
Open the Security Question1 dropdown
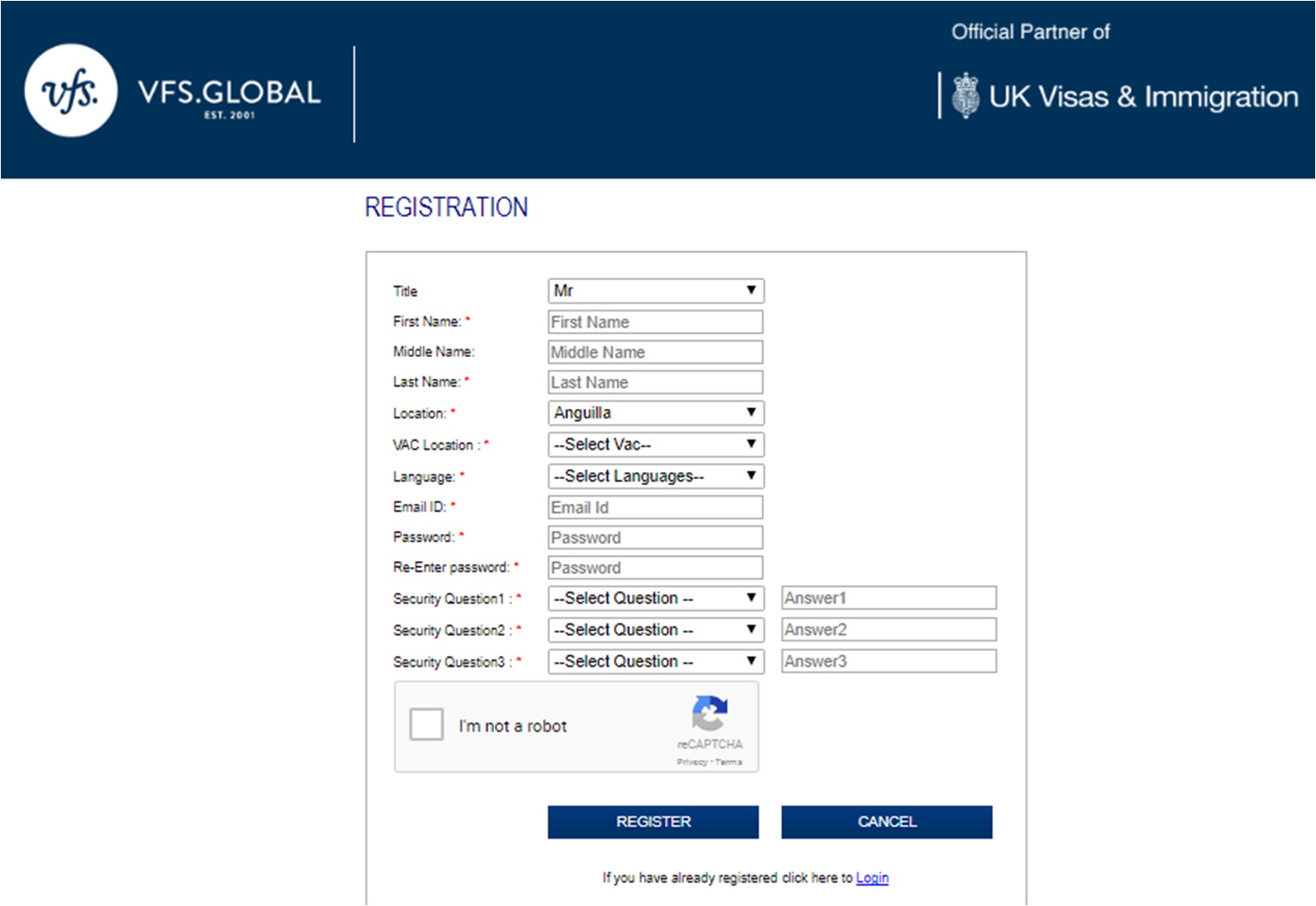(655, 597)
